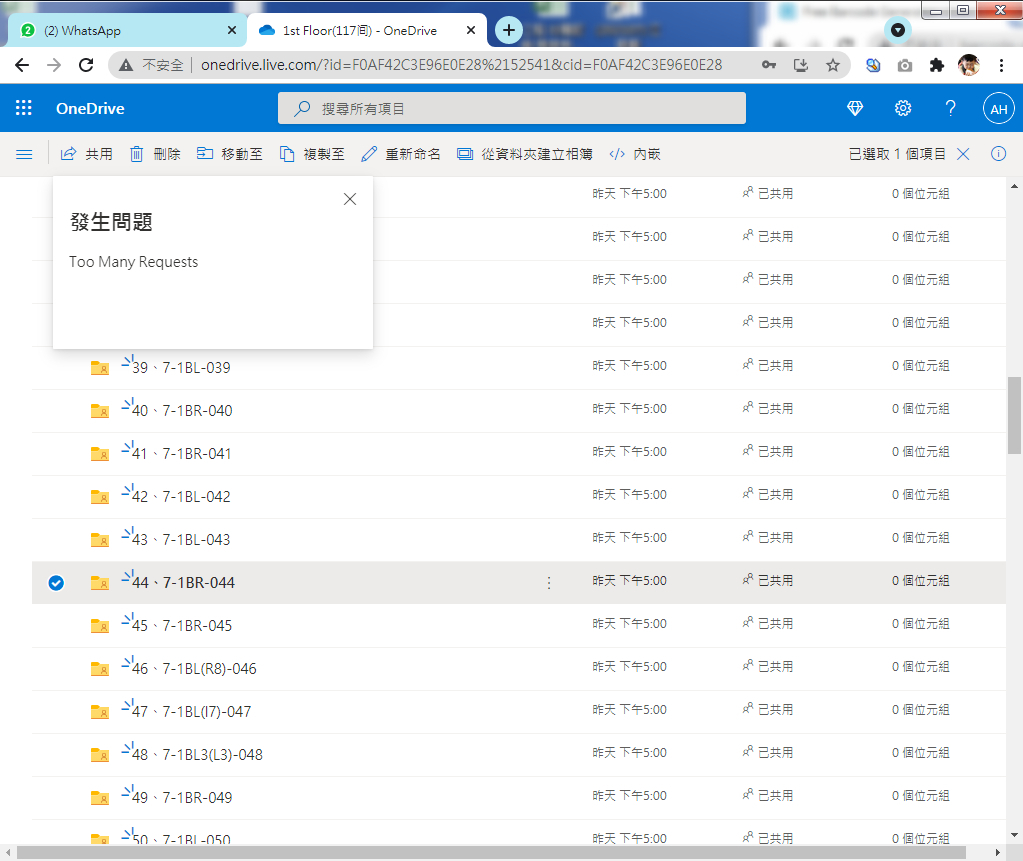Click the vertical scrollbar thumb

point(1014,415)
